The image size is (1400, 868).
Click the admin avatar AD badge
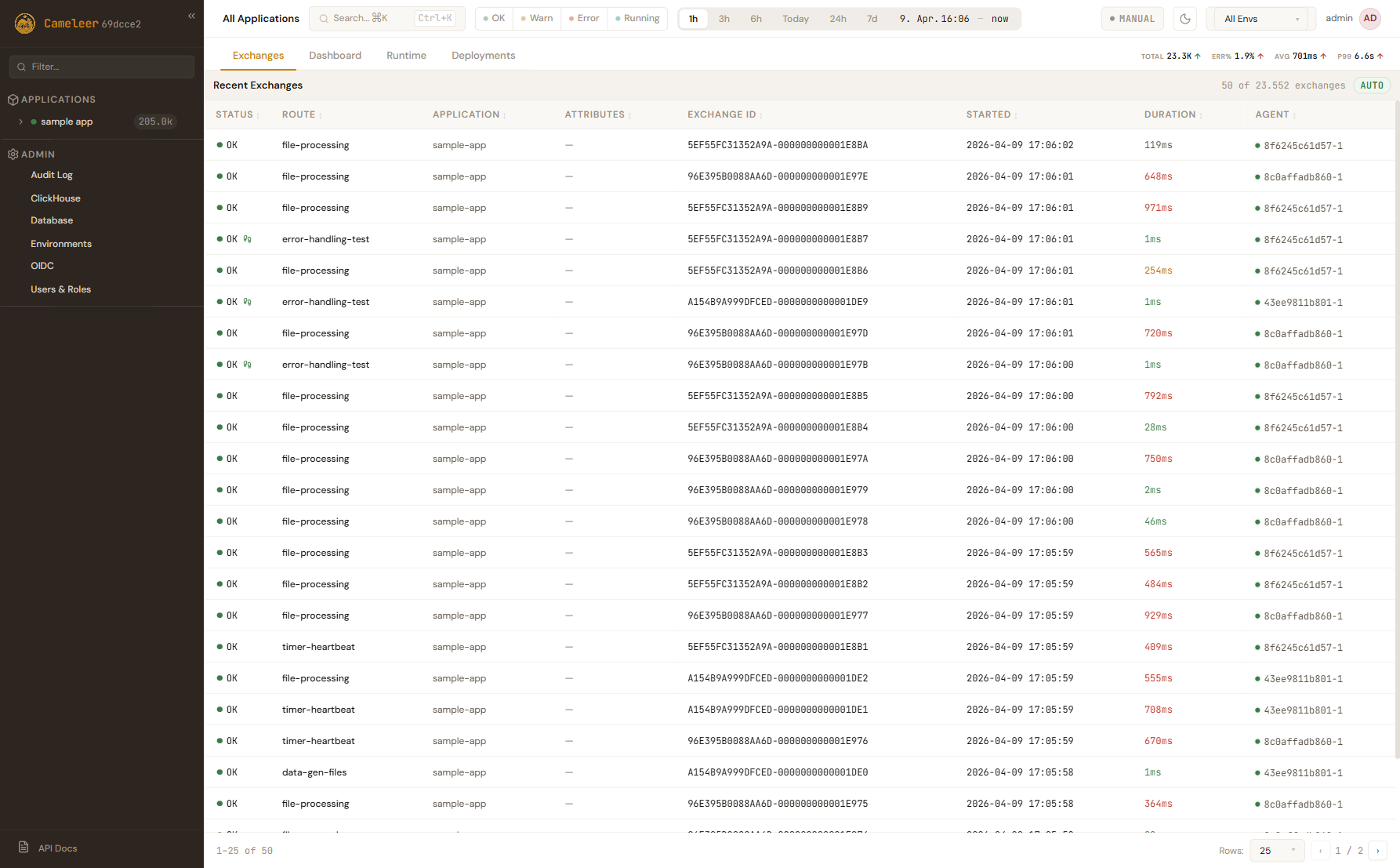pos(1369,19)
